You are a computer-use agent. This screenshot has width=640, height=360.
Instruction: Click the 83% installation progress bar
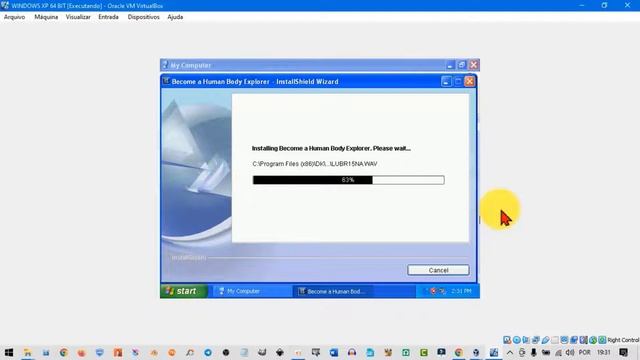[x=348, y=180]
